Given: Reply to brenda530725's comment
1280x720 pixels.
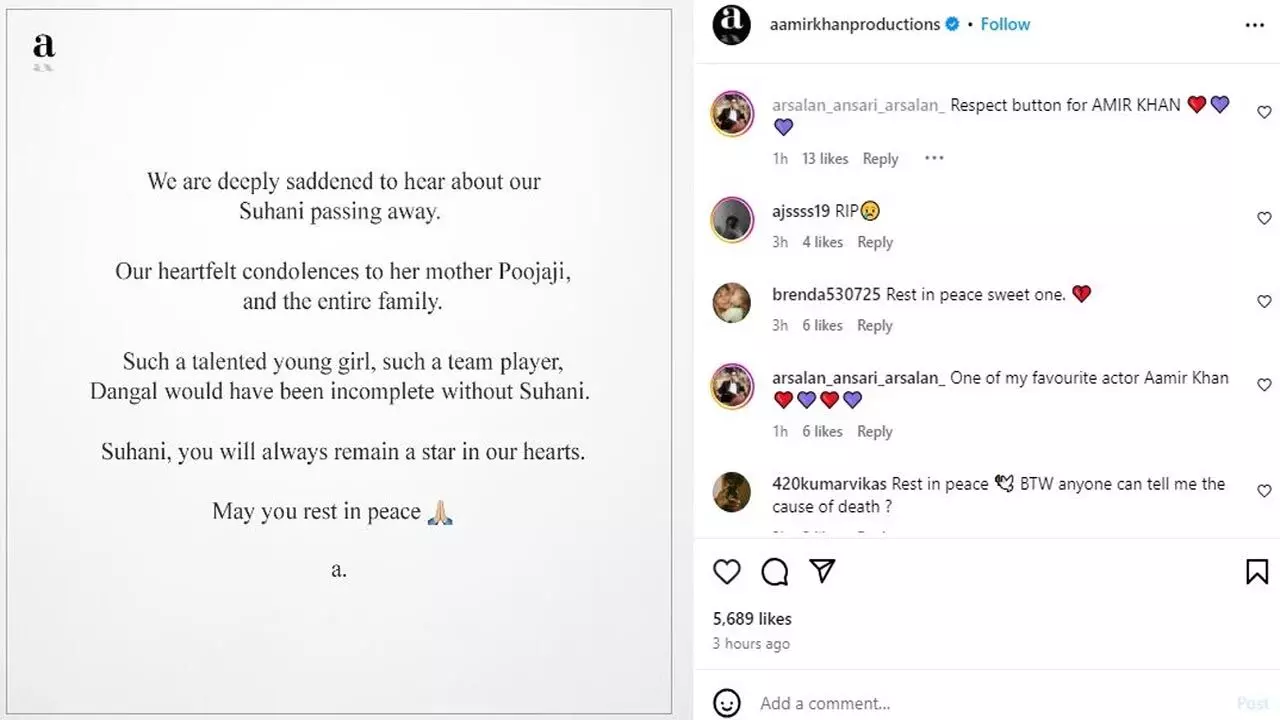Looking at the screenshot, I should point(875,325).
